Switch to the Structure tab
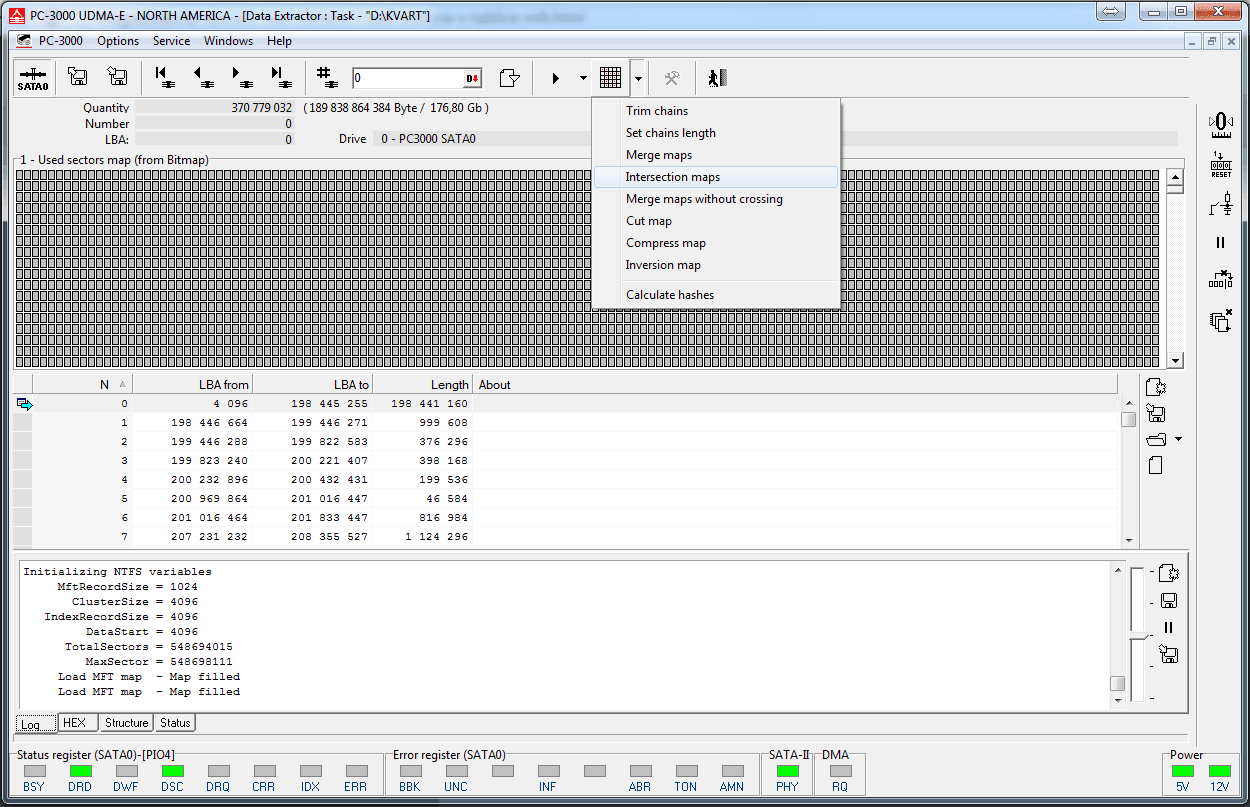Viewport: 1250px width, 807px height. coord(127,722)
